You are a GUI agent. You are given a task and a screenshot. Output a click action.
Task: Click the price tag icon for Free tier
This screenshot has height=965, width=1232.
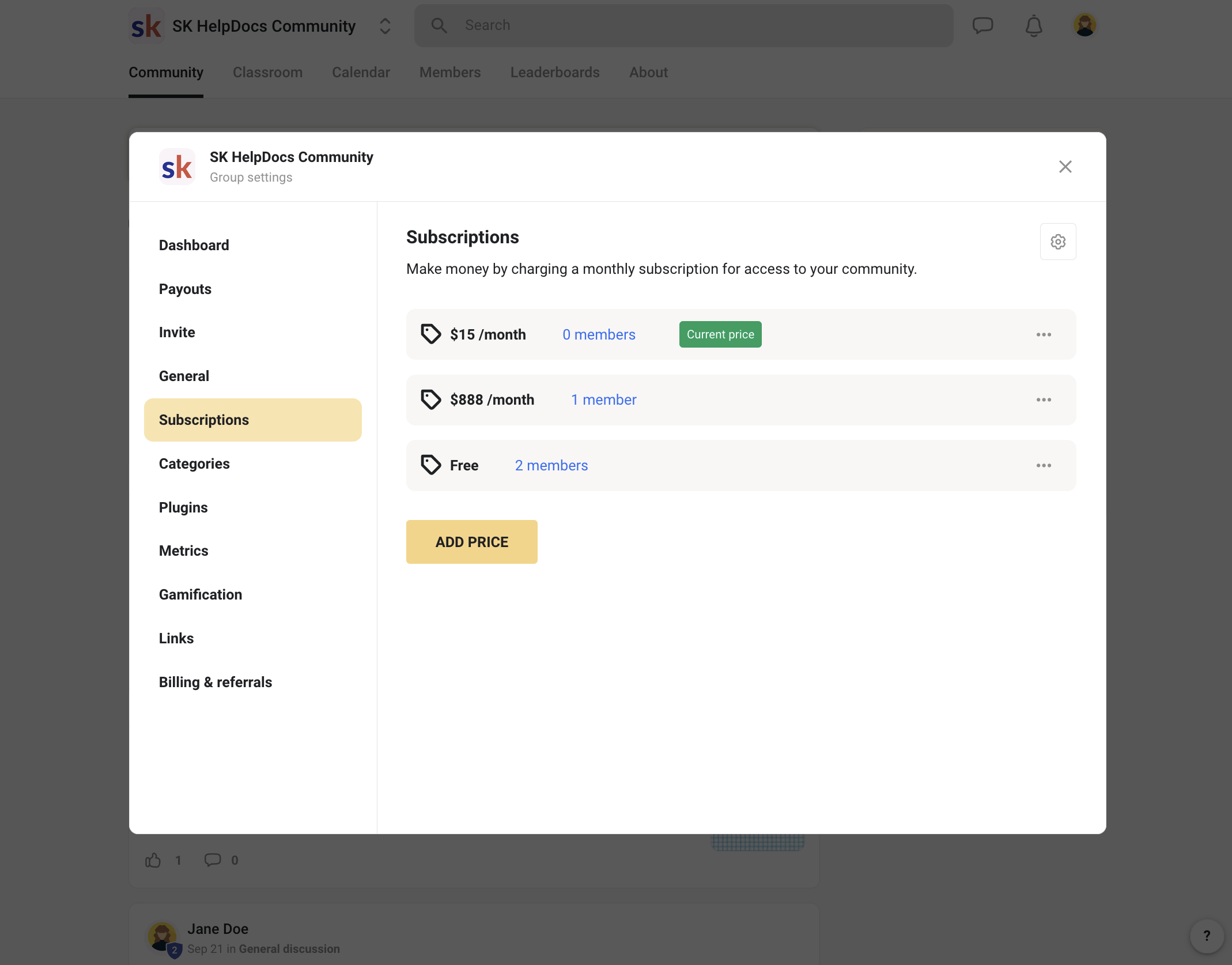pos(430,465)
